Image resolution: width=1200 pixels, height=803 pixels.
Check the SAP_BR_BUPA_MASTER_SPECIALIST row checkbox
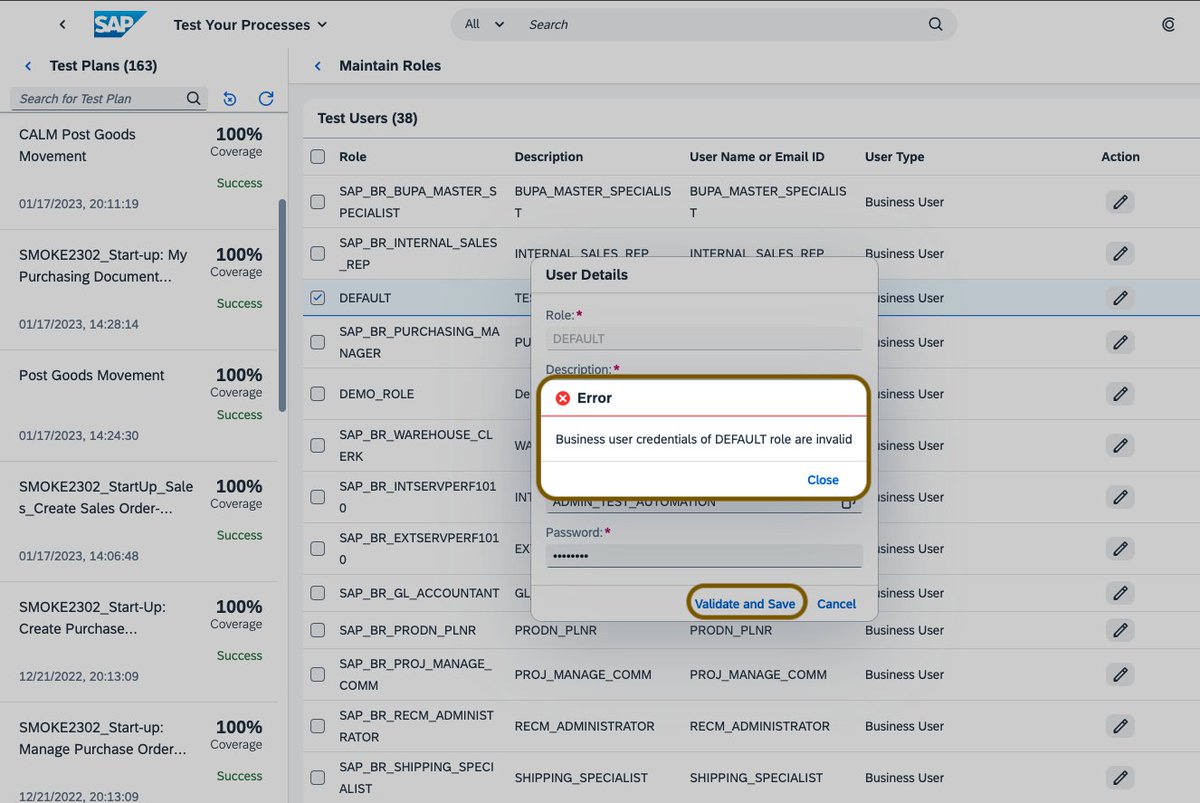pyautogui.click(x=318, y=201)
